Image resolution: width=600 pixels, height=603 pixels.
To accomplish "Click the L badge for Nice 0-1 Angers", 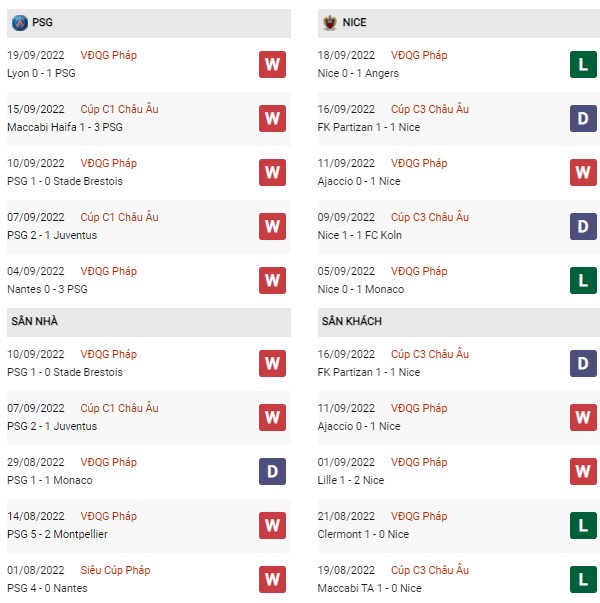I will [x=583, y=64].
